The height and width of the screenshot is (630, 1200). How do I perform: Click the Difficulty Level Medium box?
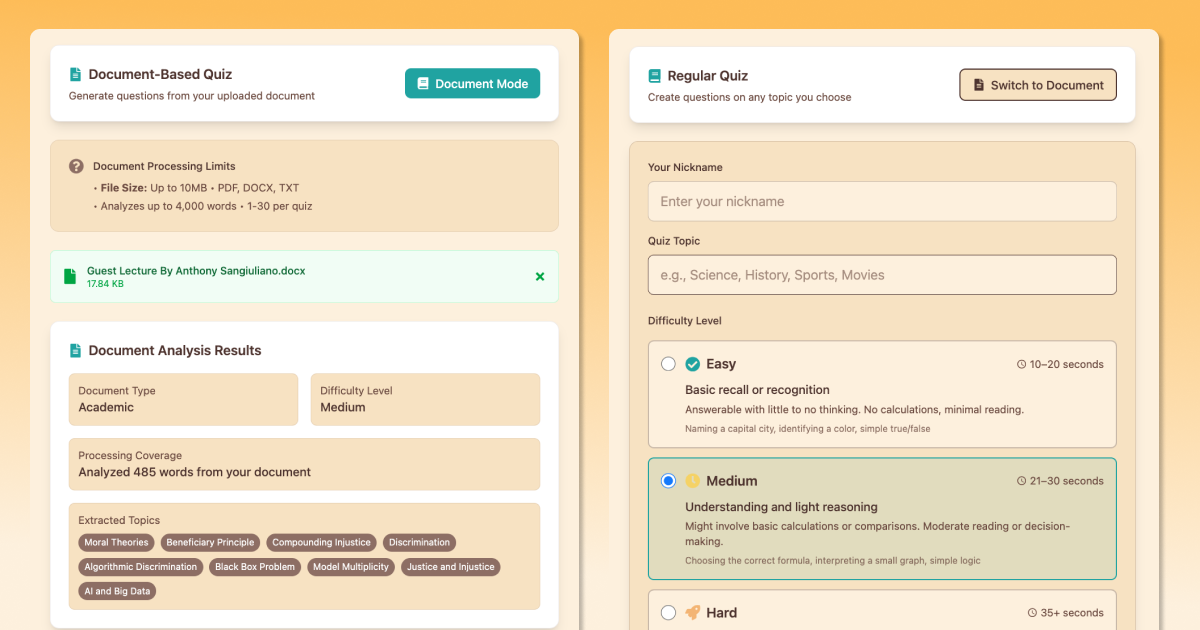click(425, 400)
